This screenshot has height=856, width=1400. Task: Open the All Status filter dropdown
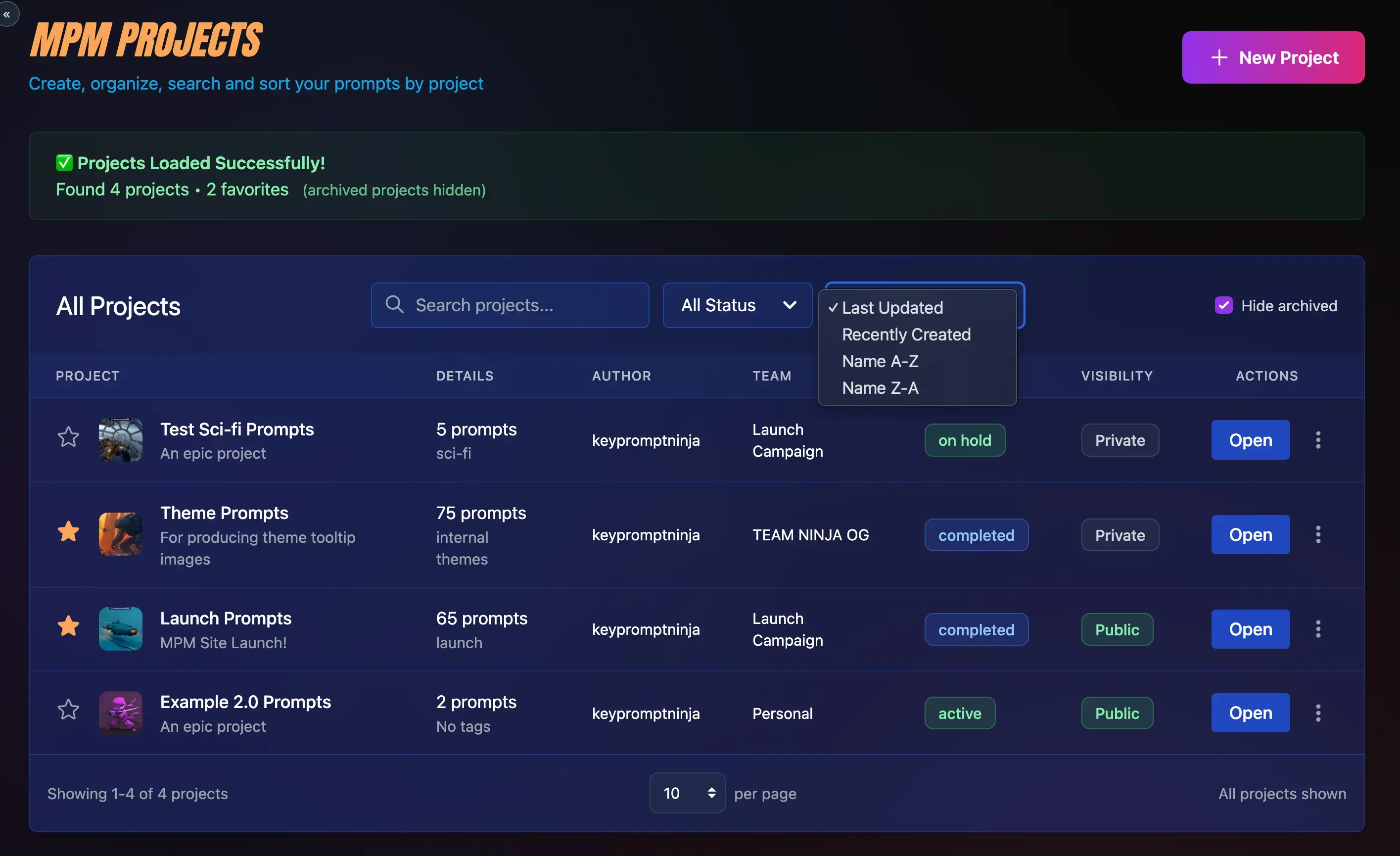pos(737,305)
